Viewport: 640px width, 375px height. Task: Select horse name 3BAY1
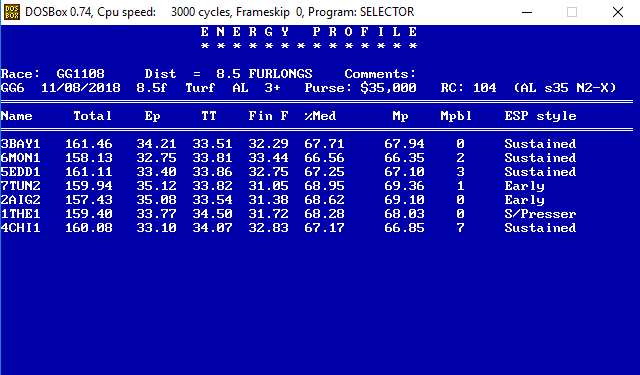click(x=20, y=144)
